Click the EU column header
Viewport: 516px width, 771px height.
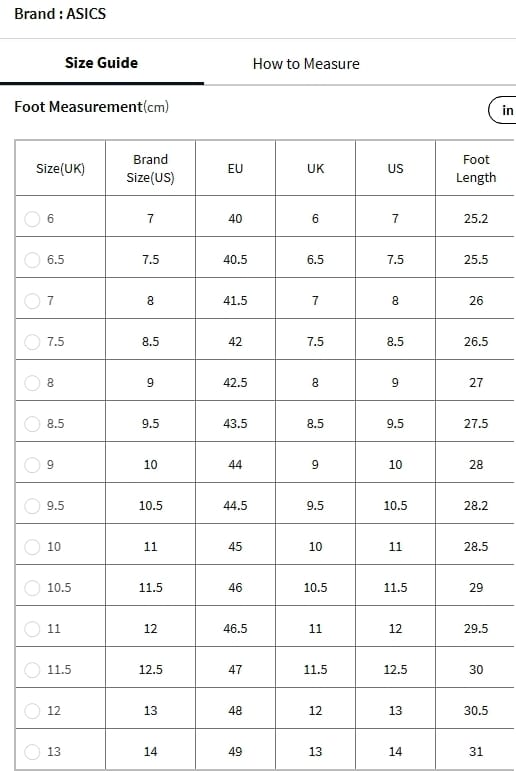tap(235, 168)
